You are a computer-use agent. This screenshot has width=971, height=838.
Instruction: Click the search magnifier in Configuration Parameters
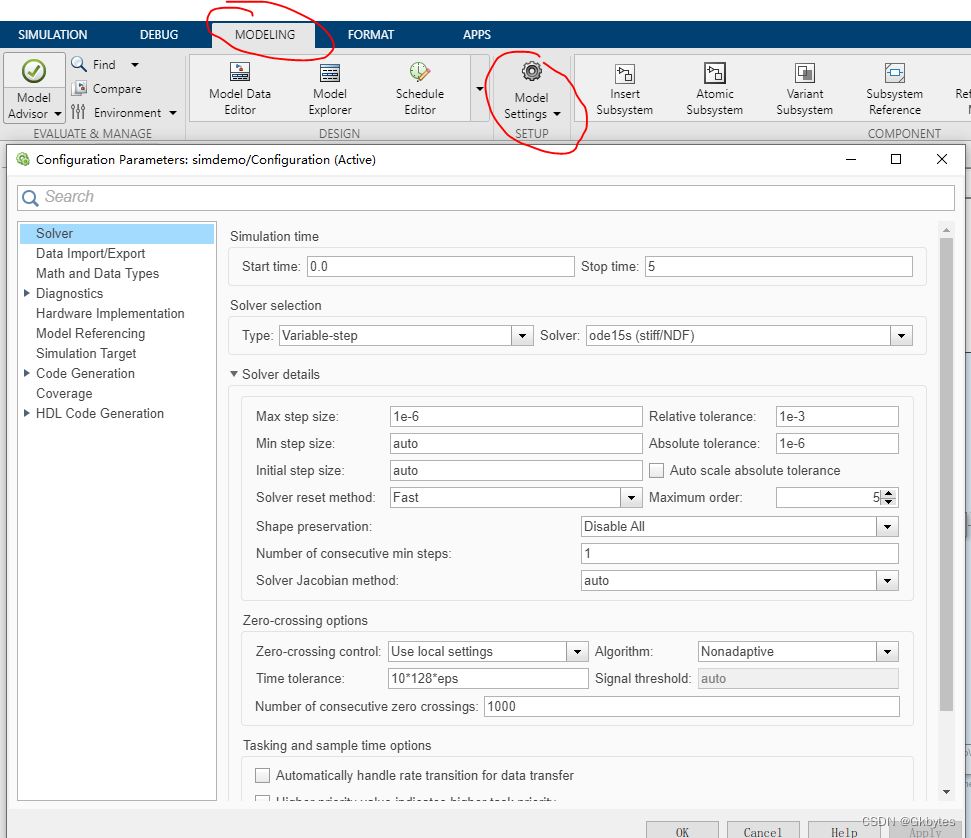30,198
